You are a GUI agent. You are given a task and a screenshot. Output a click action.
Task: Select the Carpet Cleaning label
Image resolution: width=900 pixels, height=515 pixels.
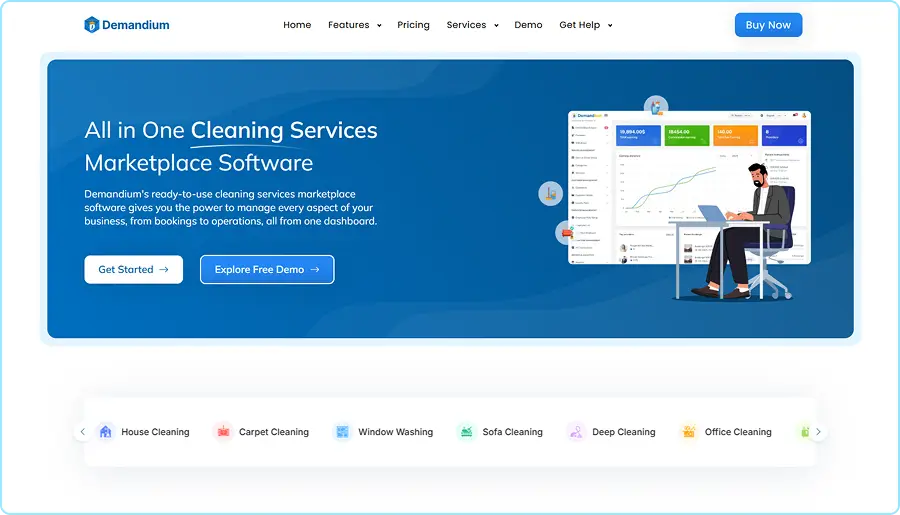click(x=273, y=432)
